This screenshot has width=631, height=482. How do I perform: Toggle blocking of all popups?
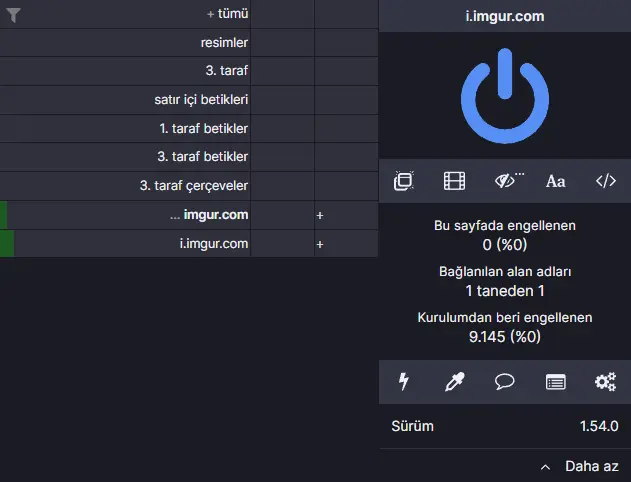[x=404, y=181]
